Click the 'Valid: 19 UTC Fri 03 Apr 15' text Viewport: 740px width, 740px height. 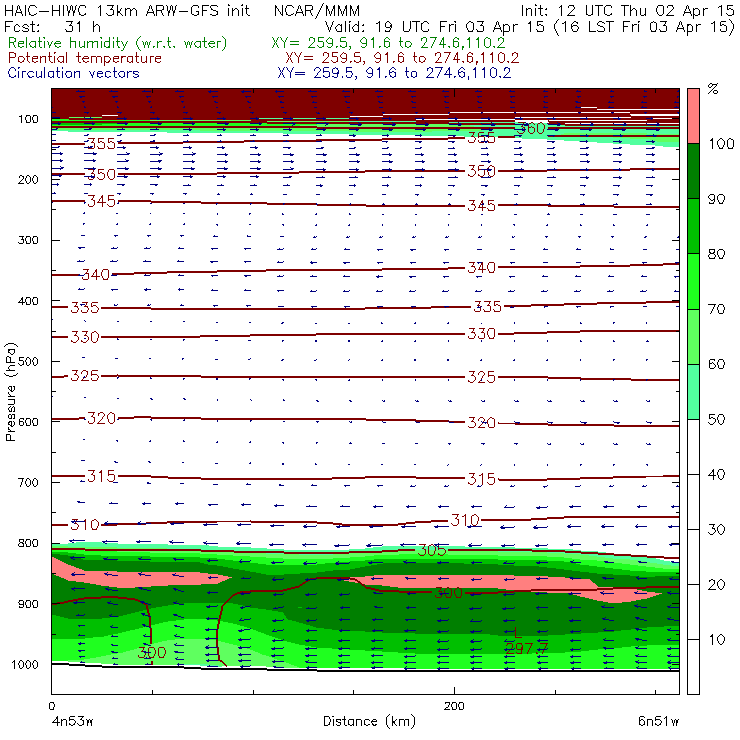coord(435,26)
